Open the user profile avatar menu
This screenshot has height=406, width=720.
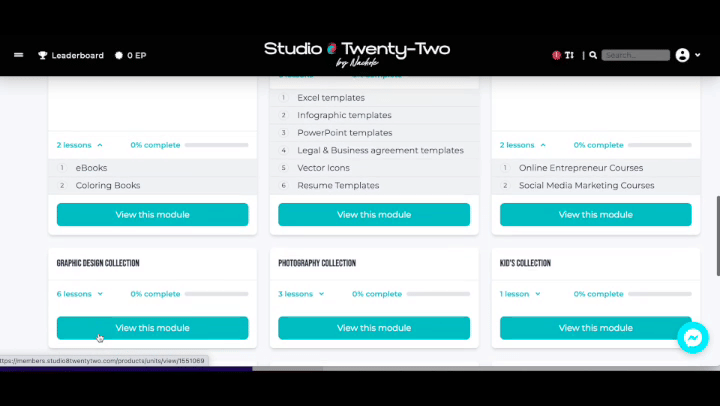(x=683, y=55)
